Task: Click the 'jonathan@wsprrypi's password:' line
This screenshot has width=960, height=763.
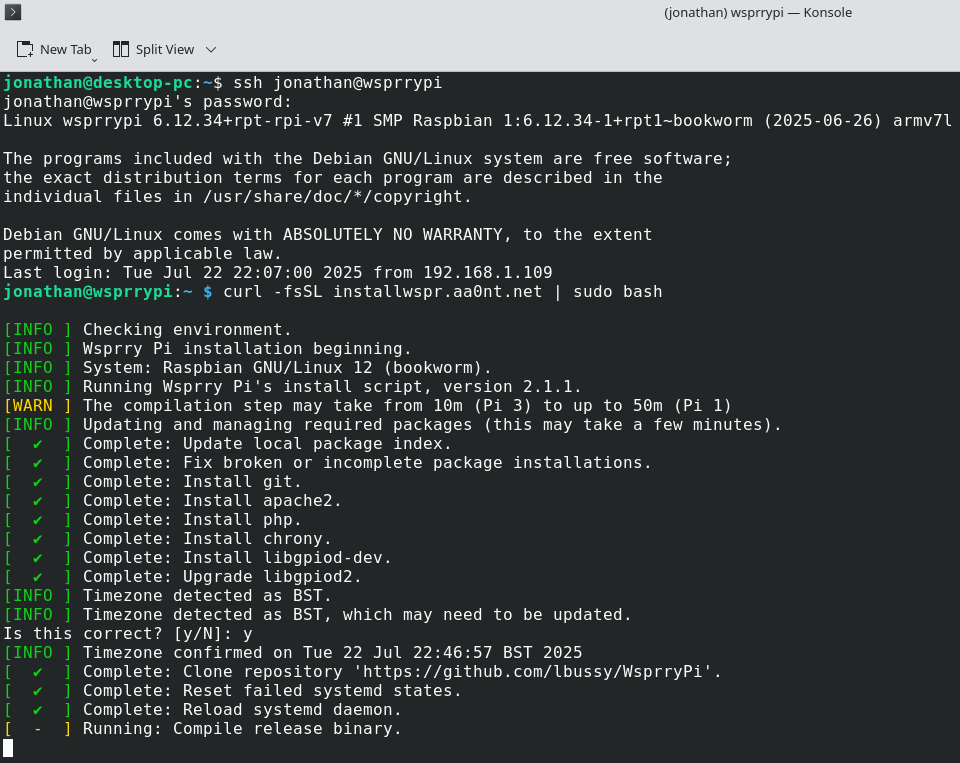Action: tap(148, 102)
